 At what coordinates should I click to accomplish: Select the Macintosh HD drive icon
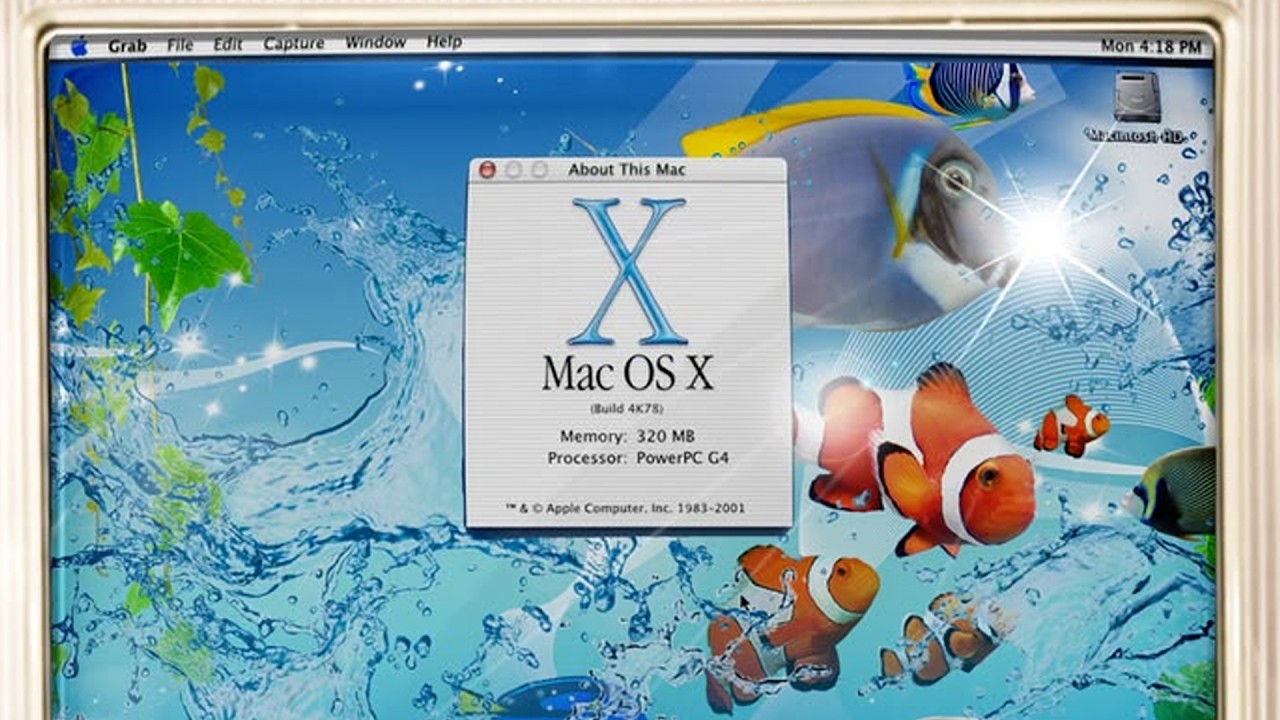(1137, 97)
